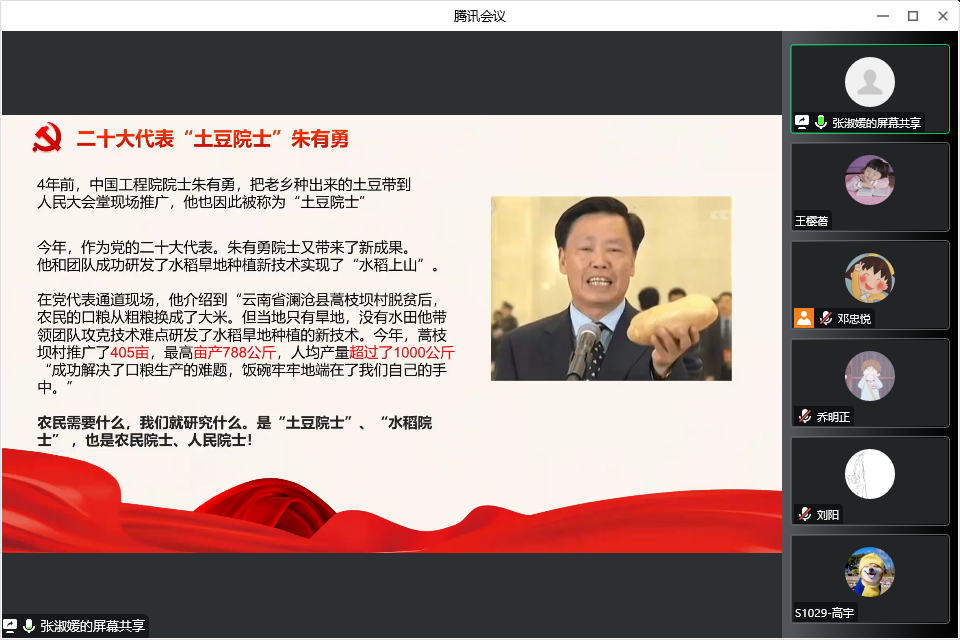Click the S1029-高宇 name label

coord(824,613)
